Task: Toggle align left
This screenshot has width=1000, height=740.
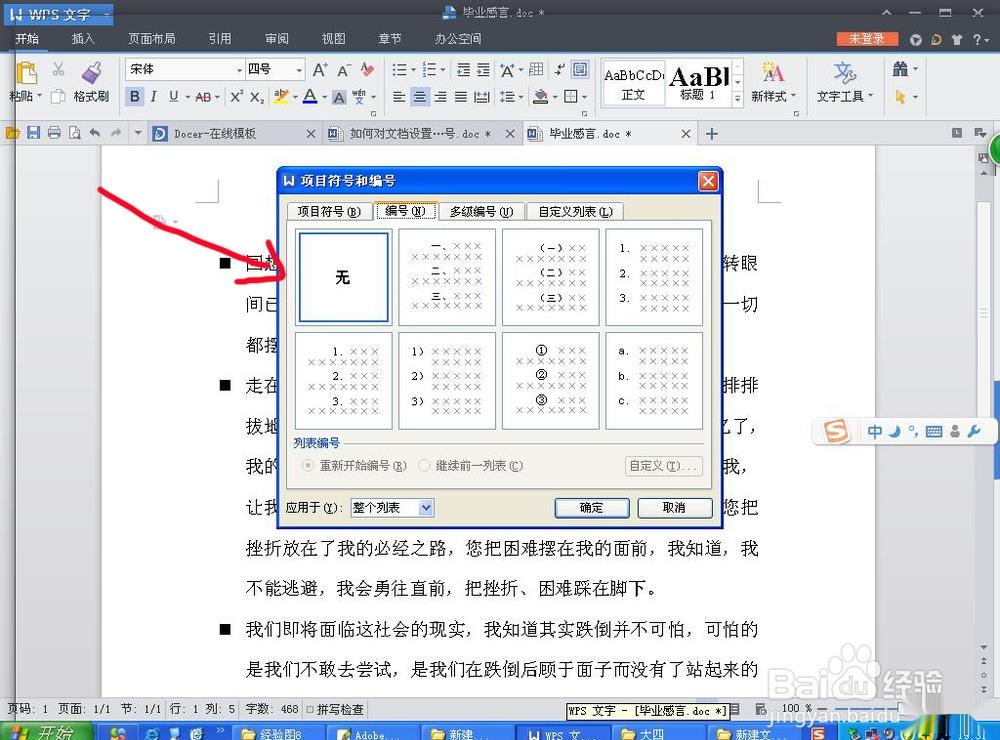Action: click(399, 97)
